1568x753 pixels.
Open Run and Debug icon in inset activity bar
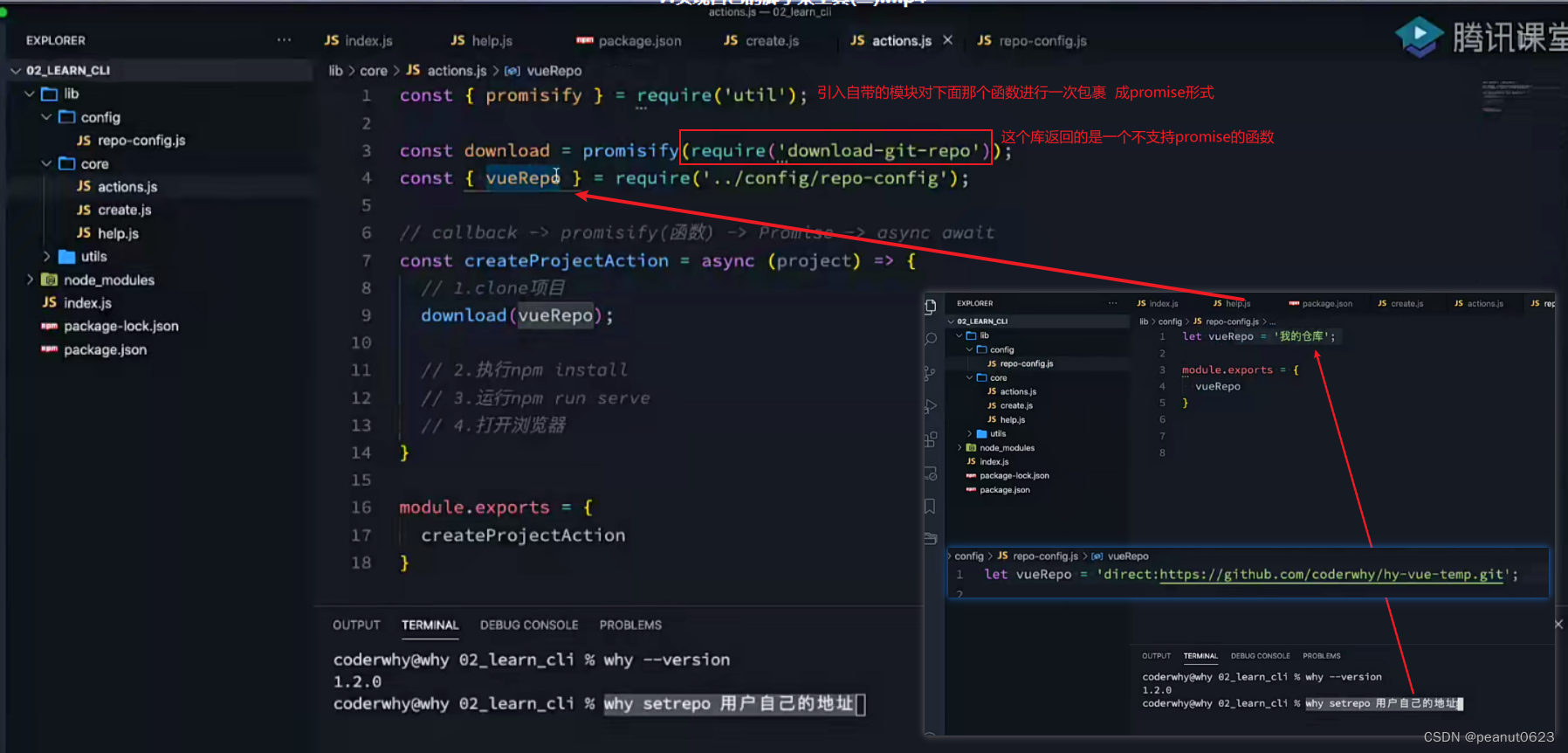click(x=931, y=406)
